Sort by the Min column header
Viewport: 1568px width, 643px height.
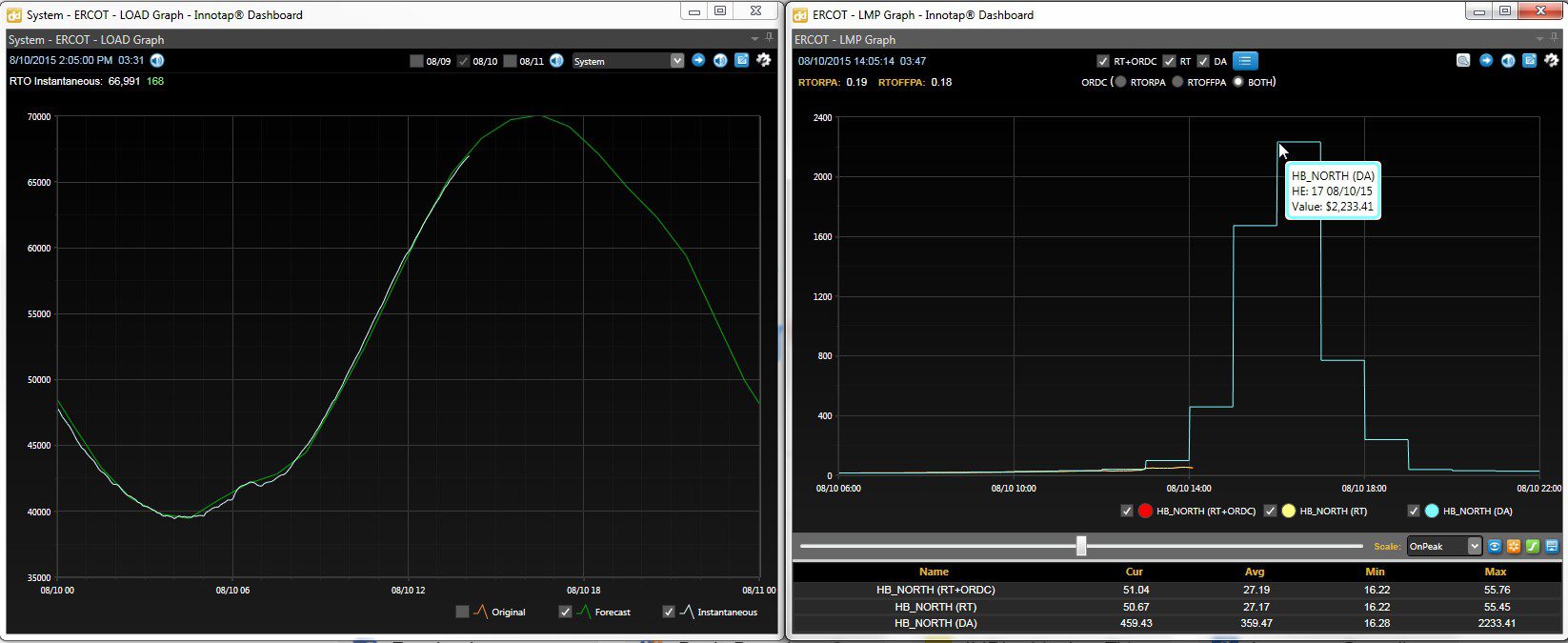coord(1375,572)
